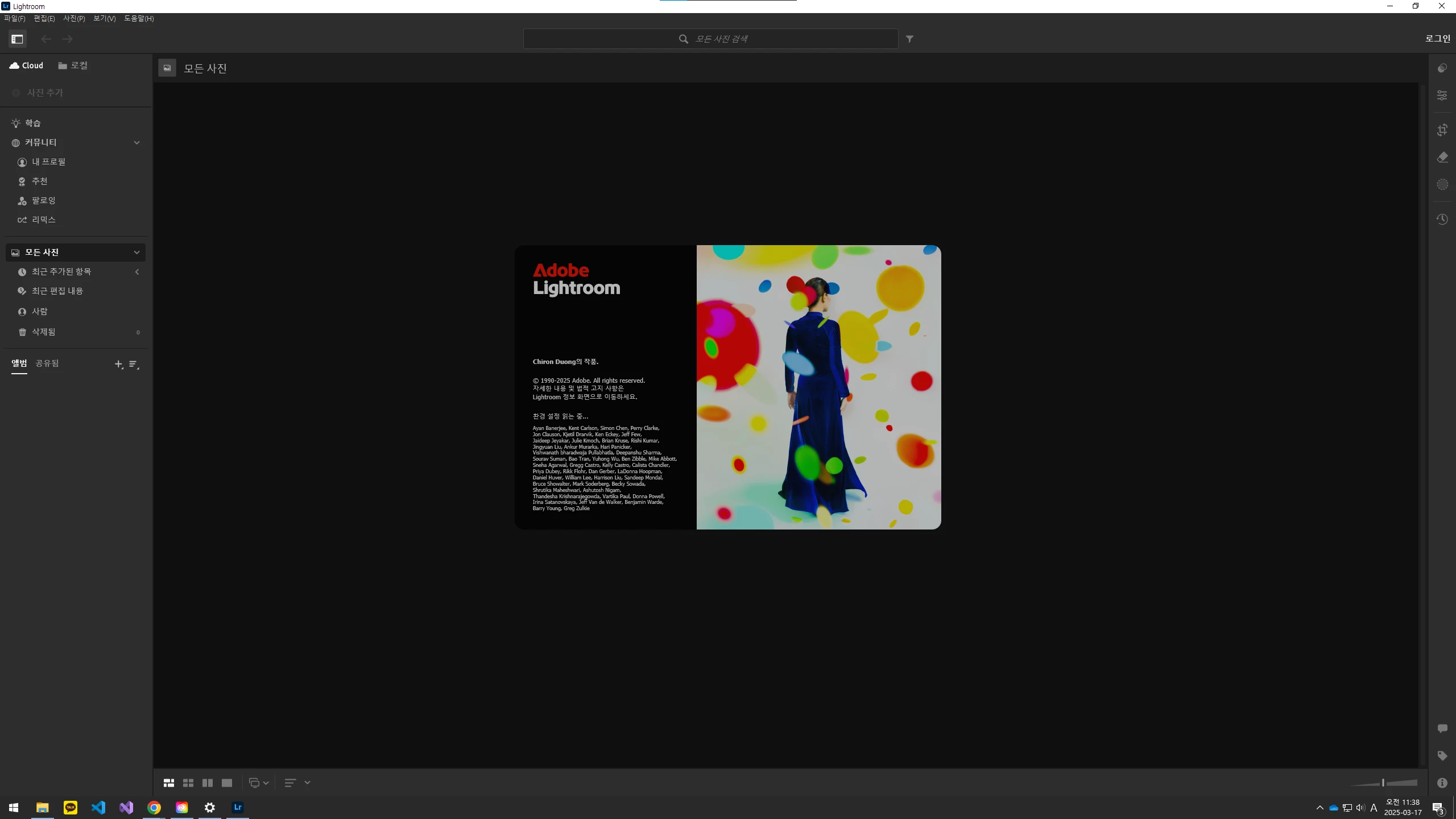Toggle the left panel visibility button

pyautogui.click(x=17, y=39)
